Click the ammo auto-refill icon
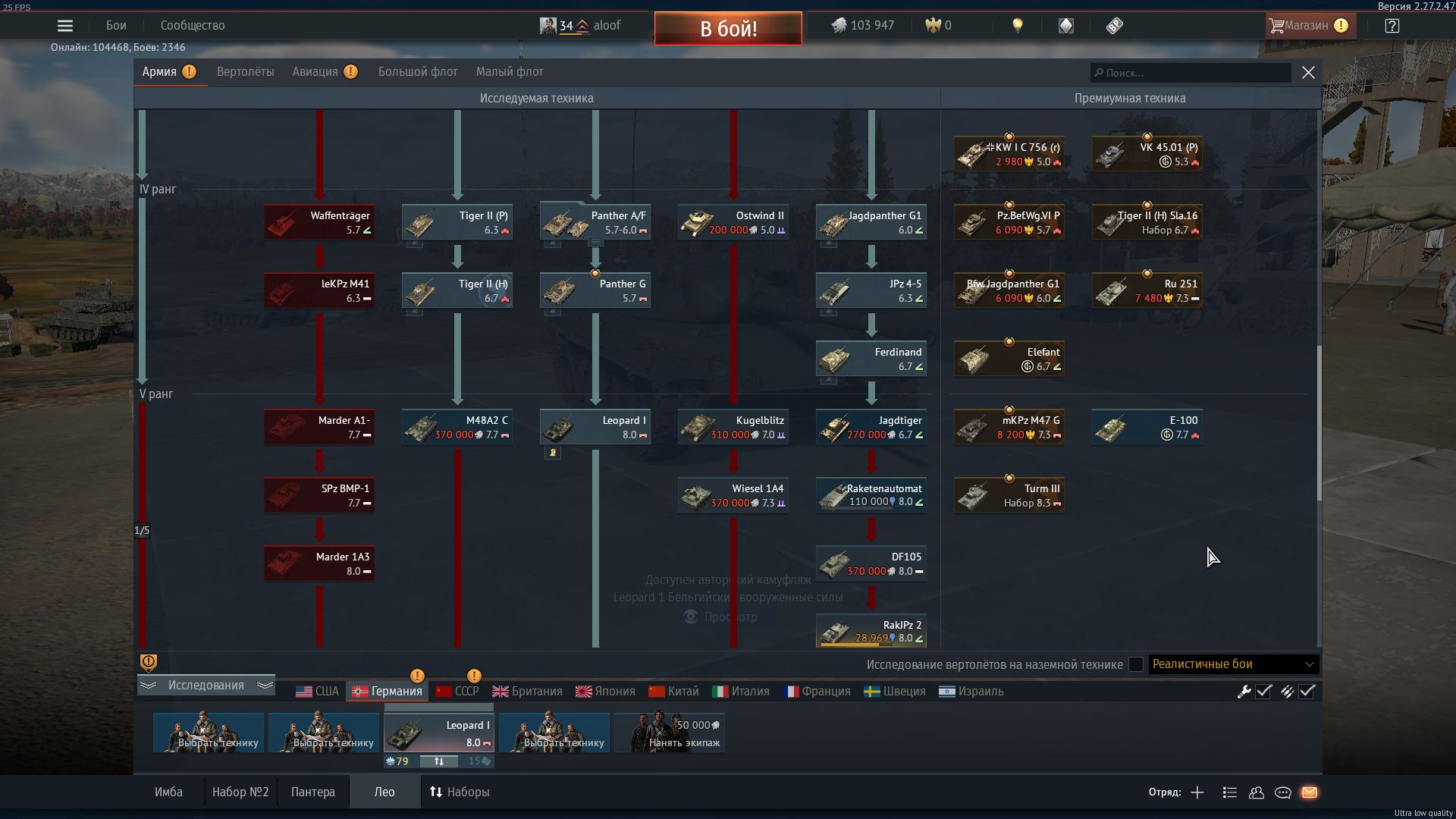Viewport: 1456px width, 819px height. 1287,692
